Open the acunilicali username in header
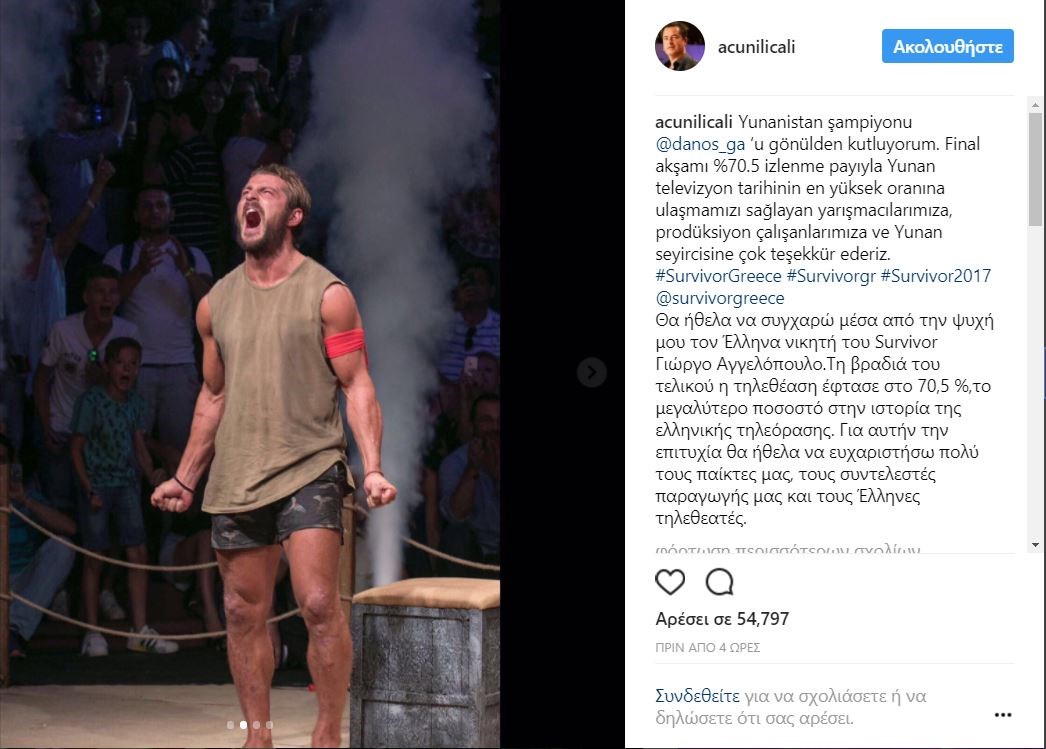 (756, 47)
